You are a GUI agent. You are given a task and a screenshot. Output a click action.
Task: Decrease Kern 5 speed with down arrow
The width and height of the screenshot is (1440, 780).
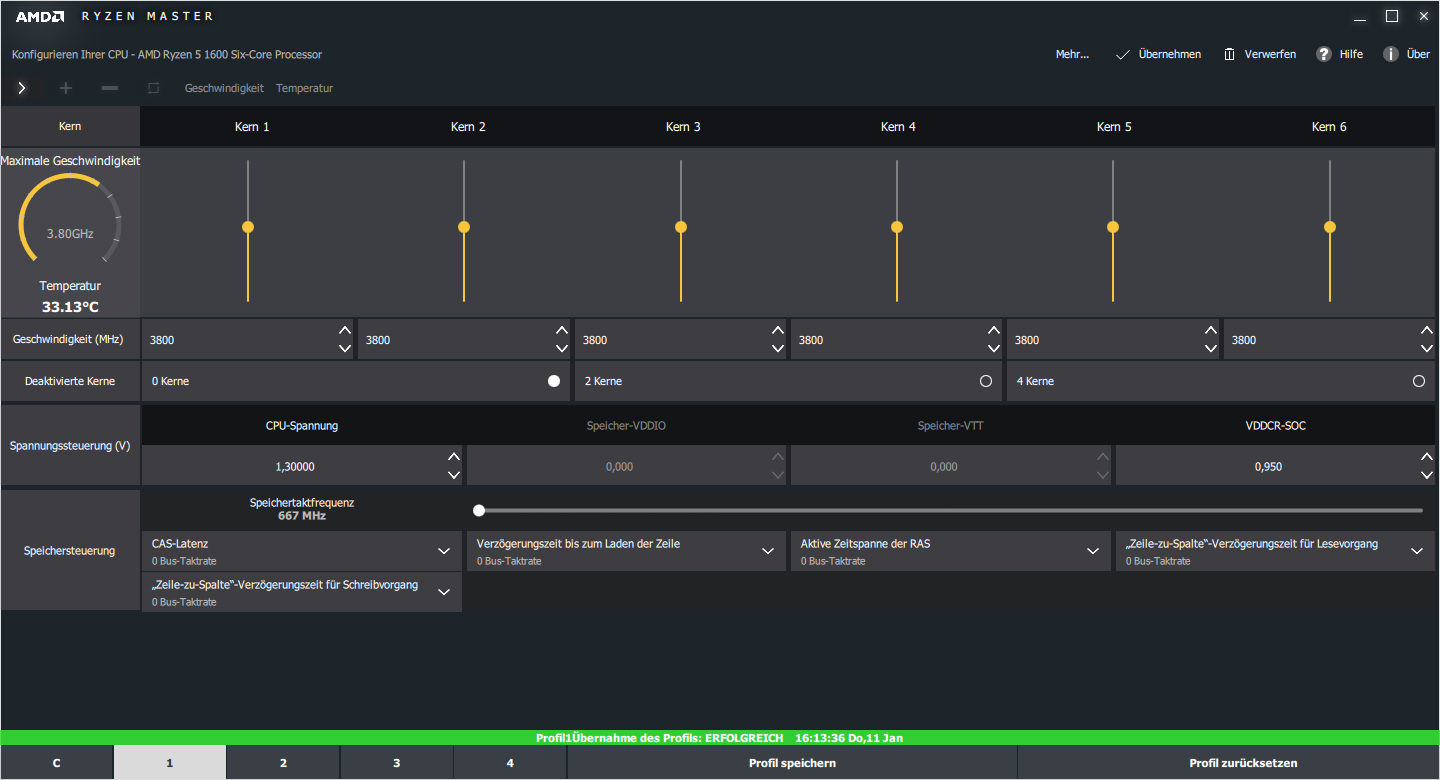click(x=1211, y=349)
